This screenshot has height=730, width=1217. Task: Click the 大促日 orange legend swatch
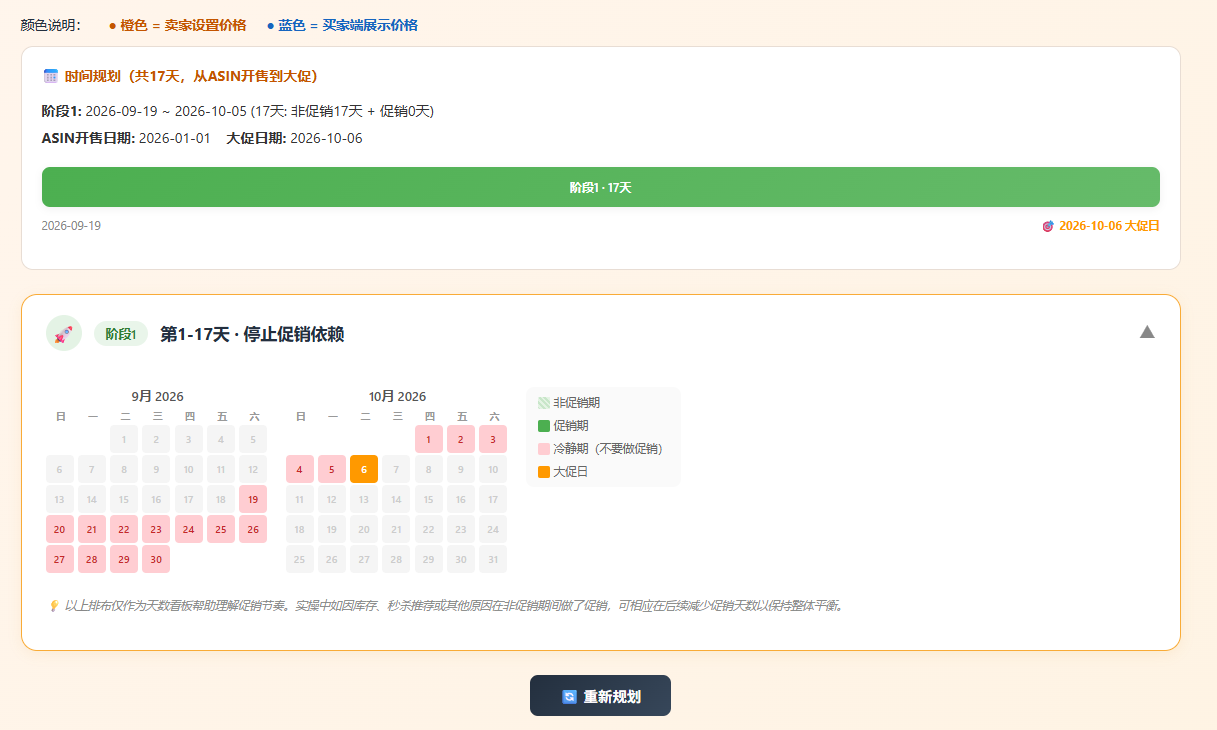pos(544,472)
